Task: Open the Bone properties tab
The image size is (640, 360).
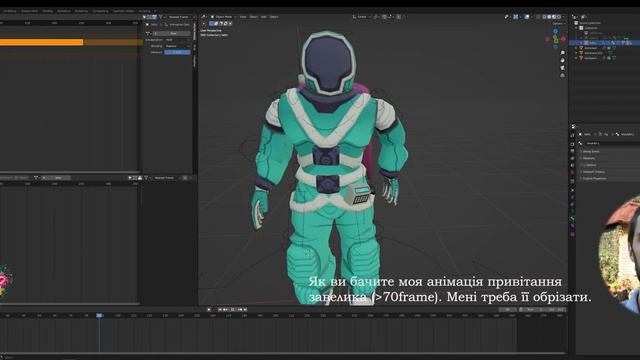Action: [x=572, y=218]
